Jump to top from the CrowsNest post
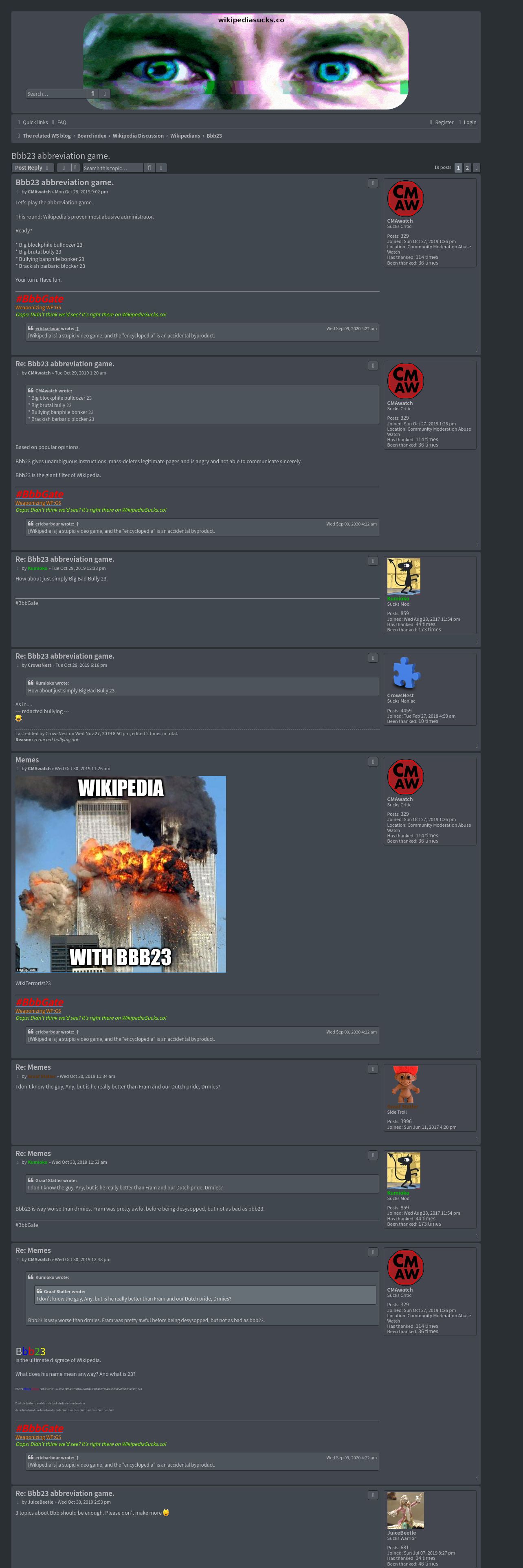This screenshot has height=1568, width=523. tap(476, 746)
